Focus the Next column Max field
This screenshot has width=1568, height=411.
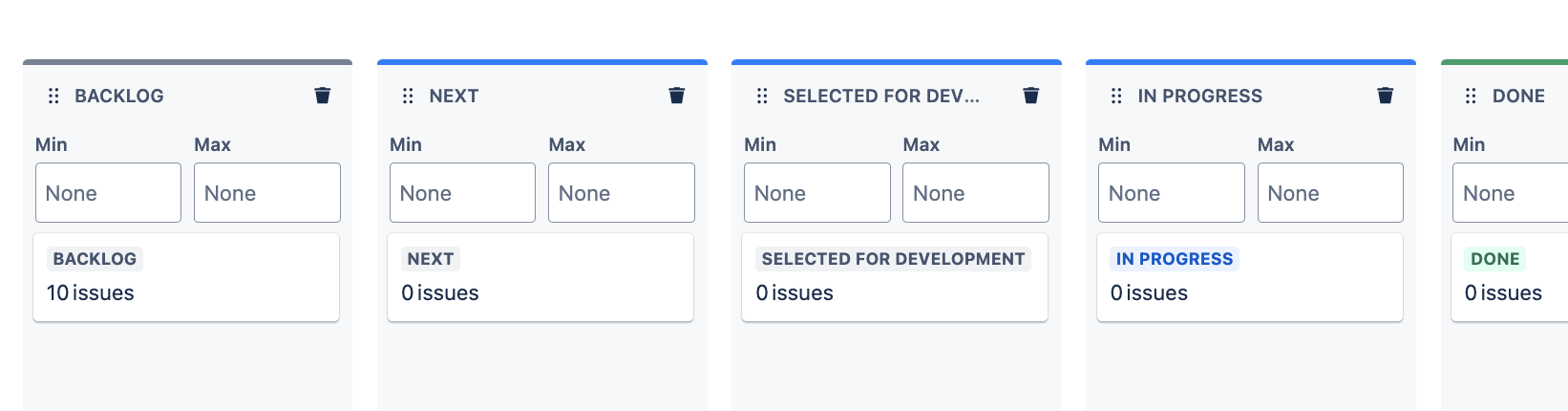pyautogui.click(x=622, y=193)
